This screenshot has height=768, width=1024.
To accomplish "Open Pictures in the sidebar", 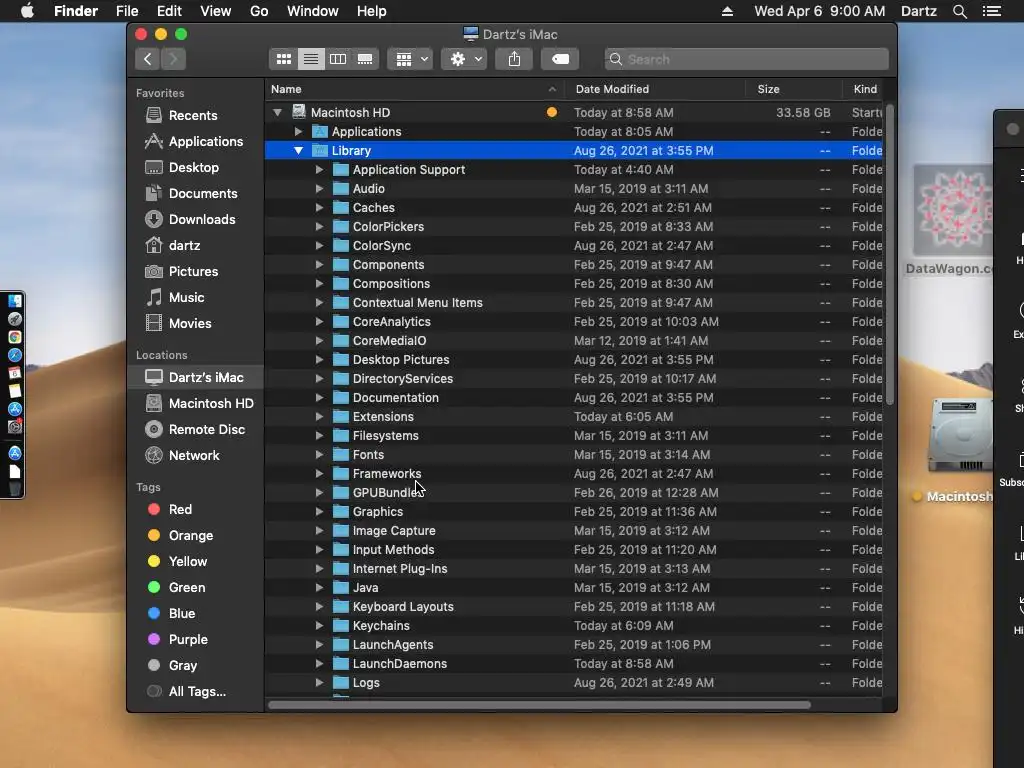I will (195, 272).
